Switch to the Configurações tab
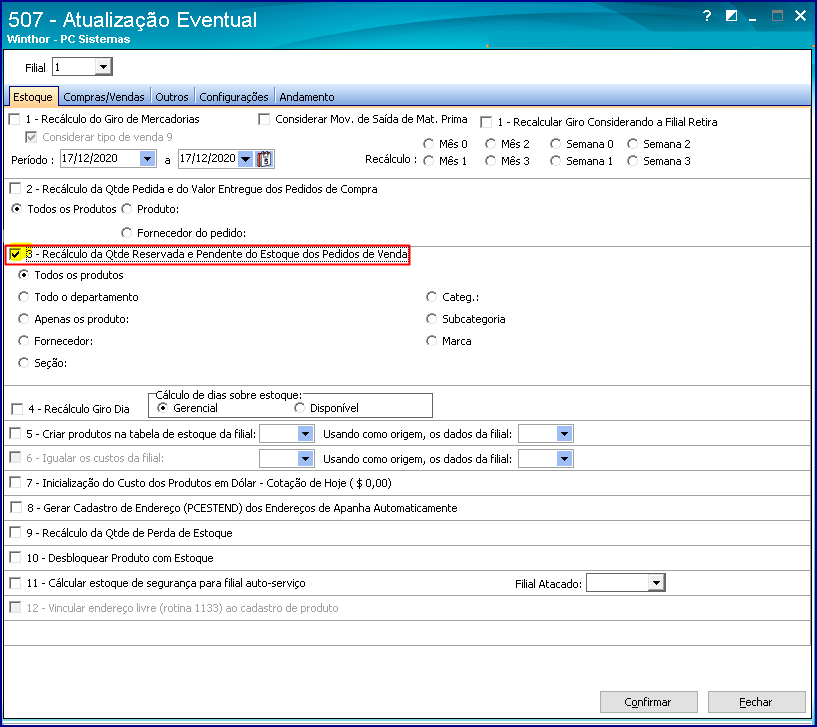 pyautogui.click(x=233, y=97)
